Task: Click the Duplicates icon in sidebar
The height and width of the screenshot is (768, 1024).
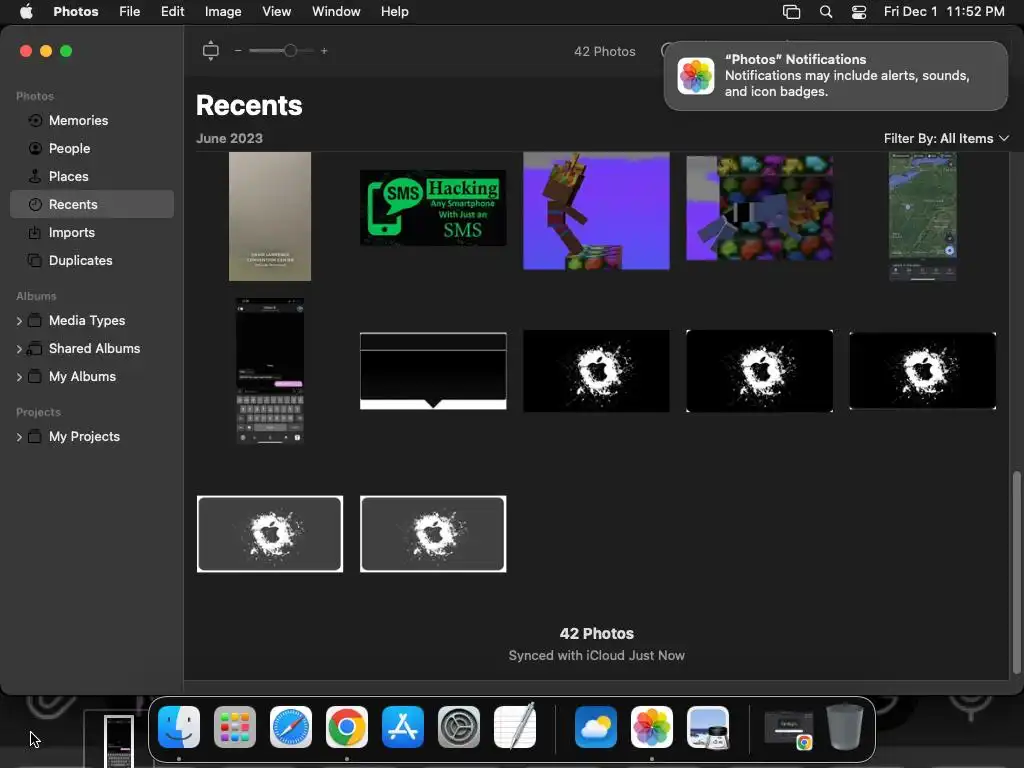Action: coord(35,261)
